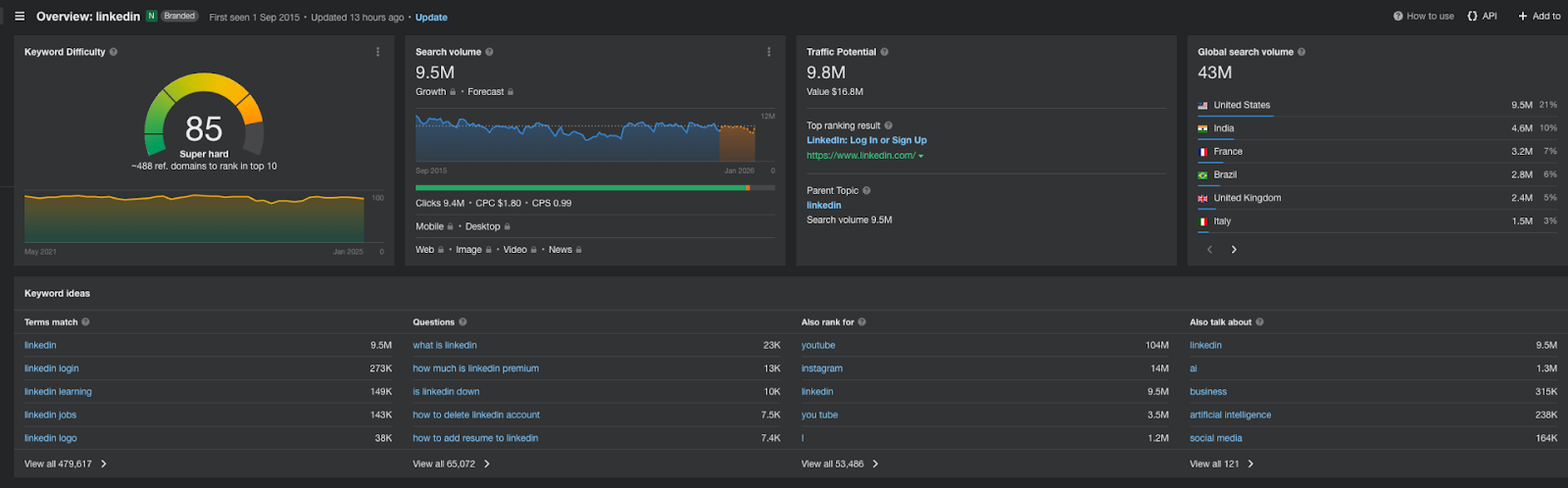Click the green clicks distribution bar
The width and height of the screenshot is (1568, 488).
click(x=580, y=187)
